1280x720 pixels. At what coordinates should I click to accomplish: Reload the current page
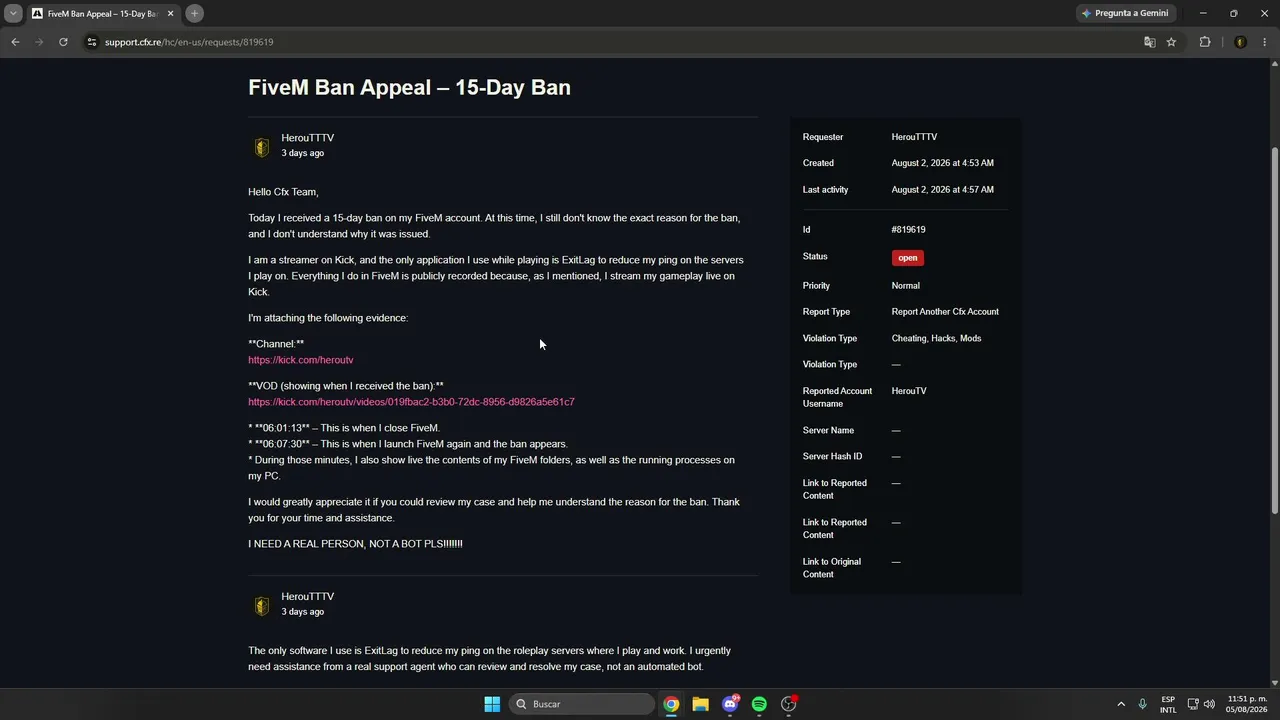click(63, 42)
